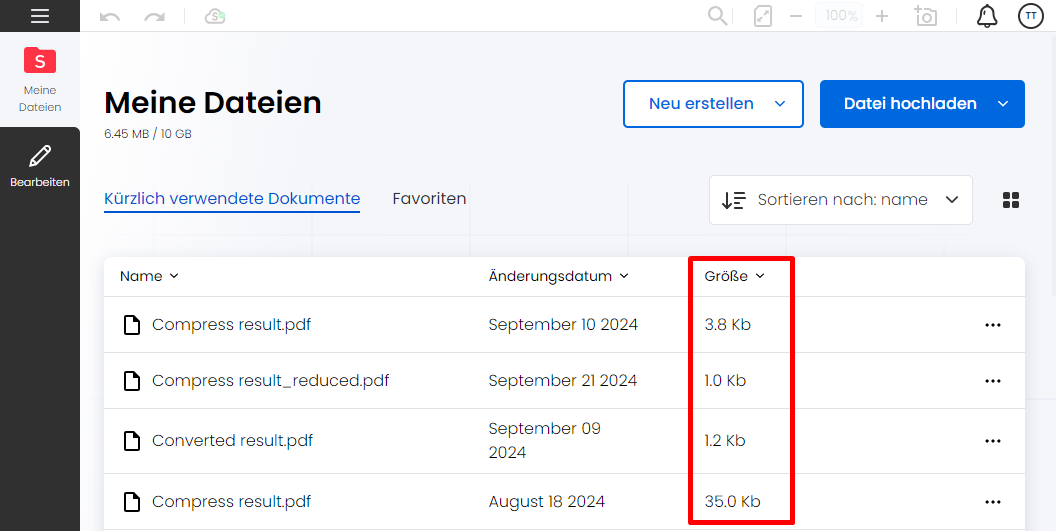Click the cloud sync status icon
Viewport: 1056px width, 531px height.
pos(215,16)
